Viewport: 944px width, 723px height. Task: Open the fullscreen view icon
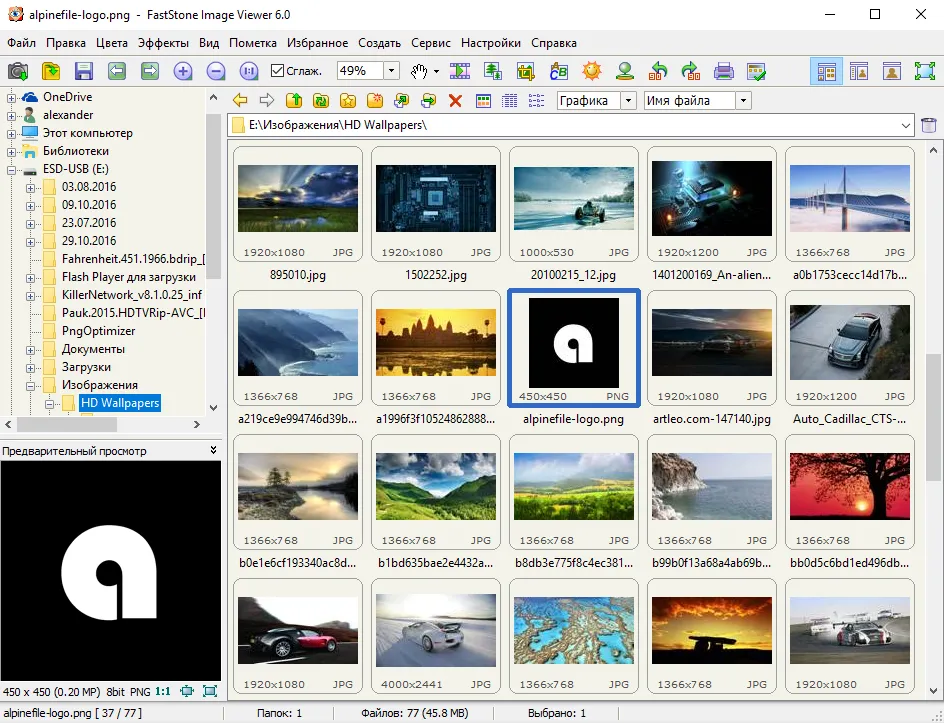[x=925, y=71]
